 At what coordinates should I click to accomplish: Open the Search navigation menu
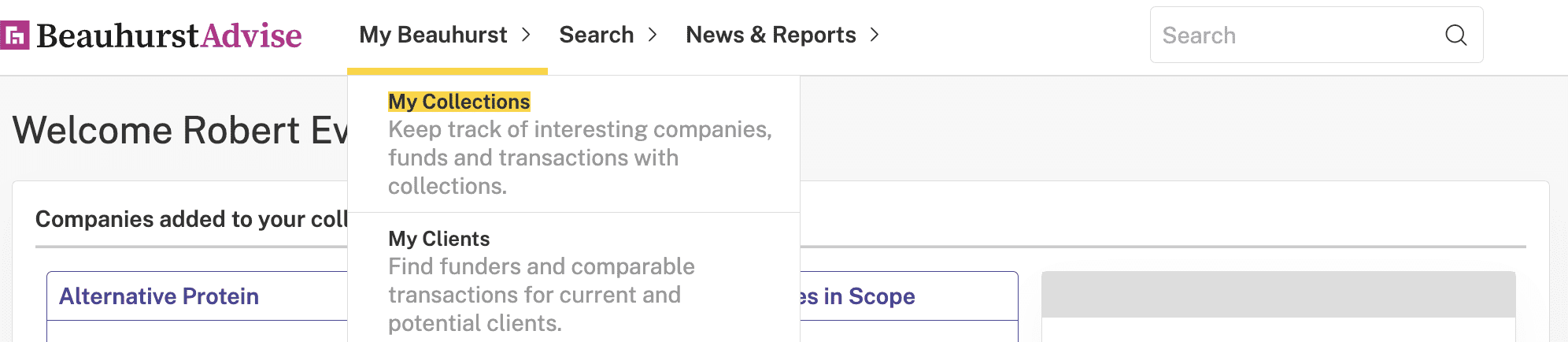point(597,35)
